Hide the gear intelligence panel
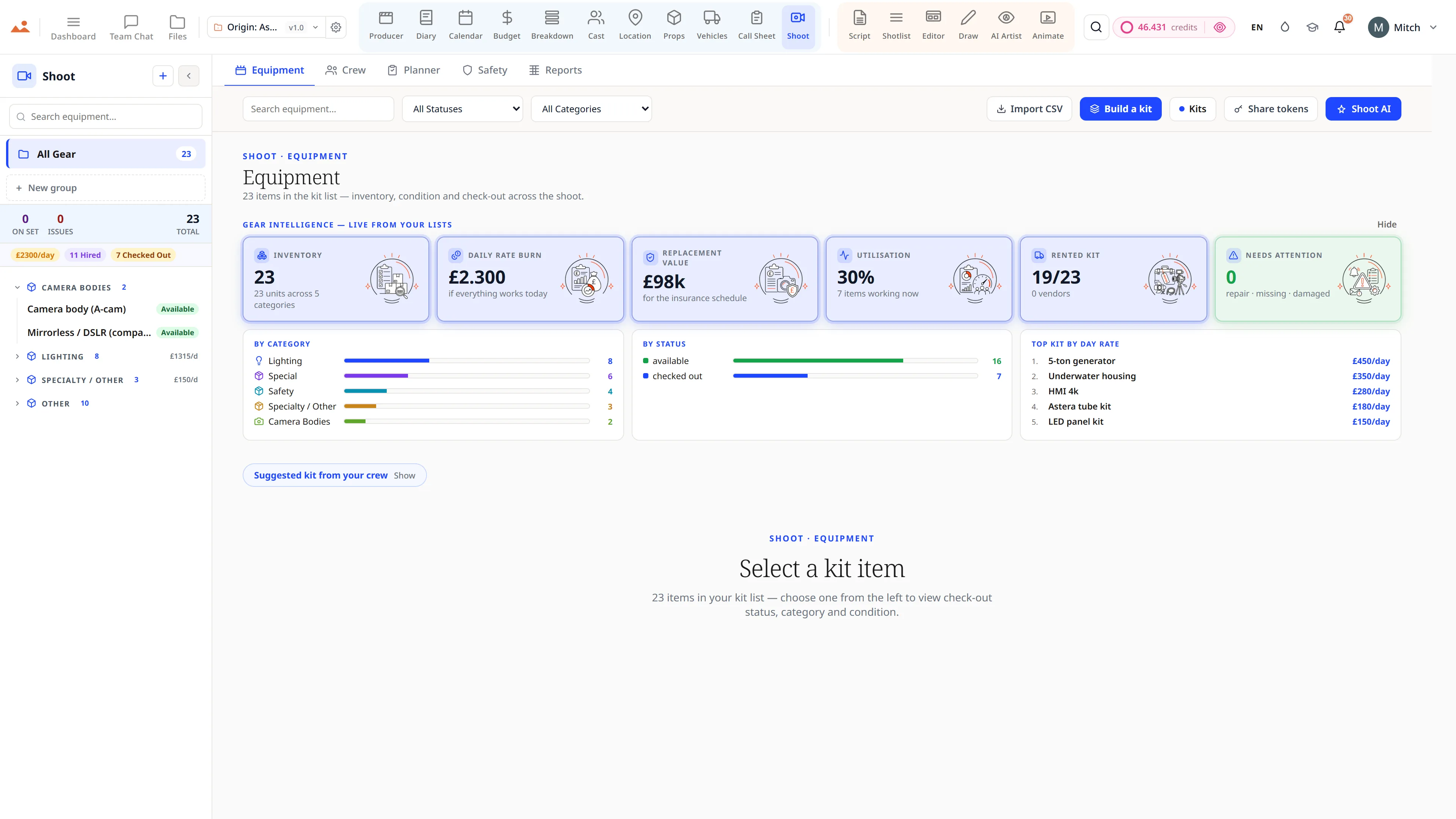This screenshot has width=1456, height=819. [x=1387, y=224]
